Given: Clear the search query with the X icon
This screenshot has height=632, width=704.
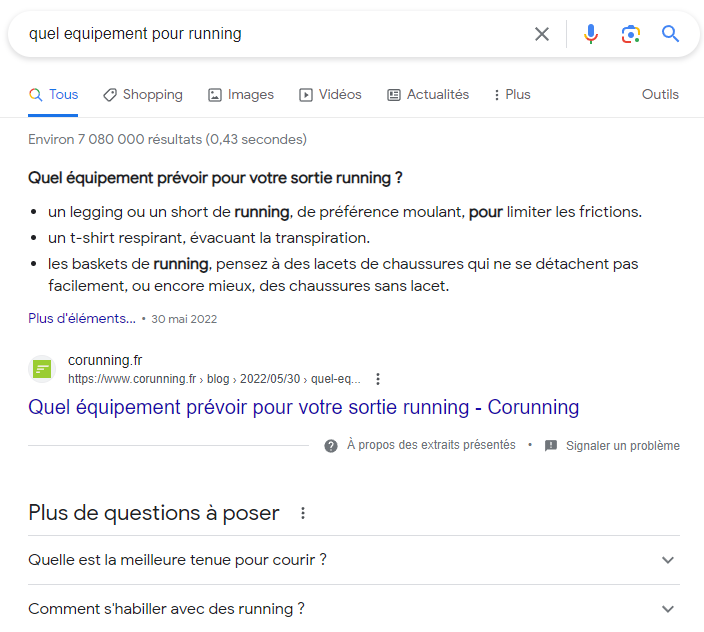Looking at the screenshot, I should (x=542, y=34).
